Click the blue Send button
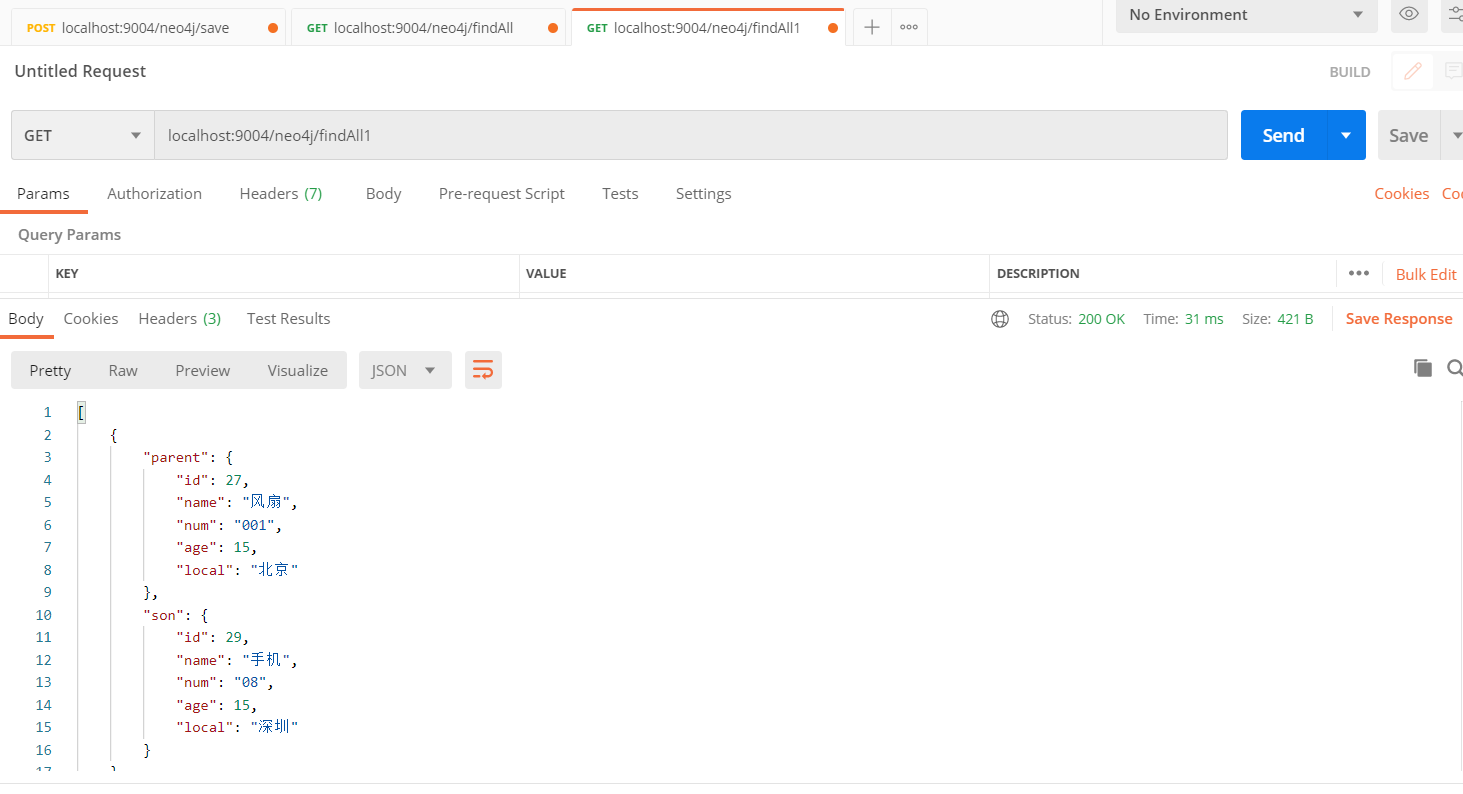 pos(1284,135)
